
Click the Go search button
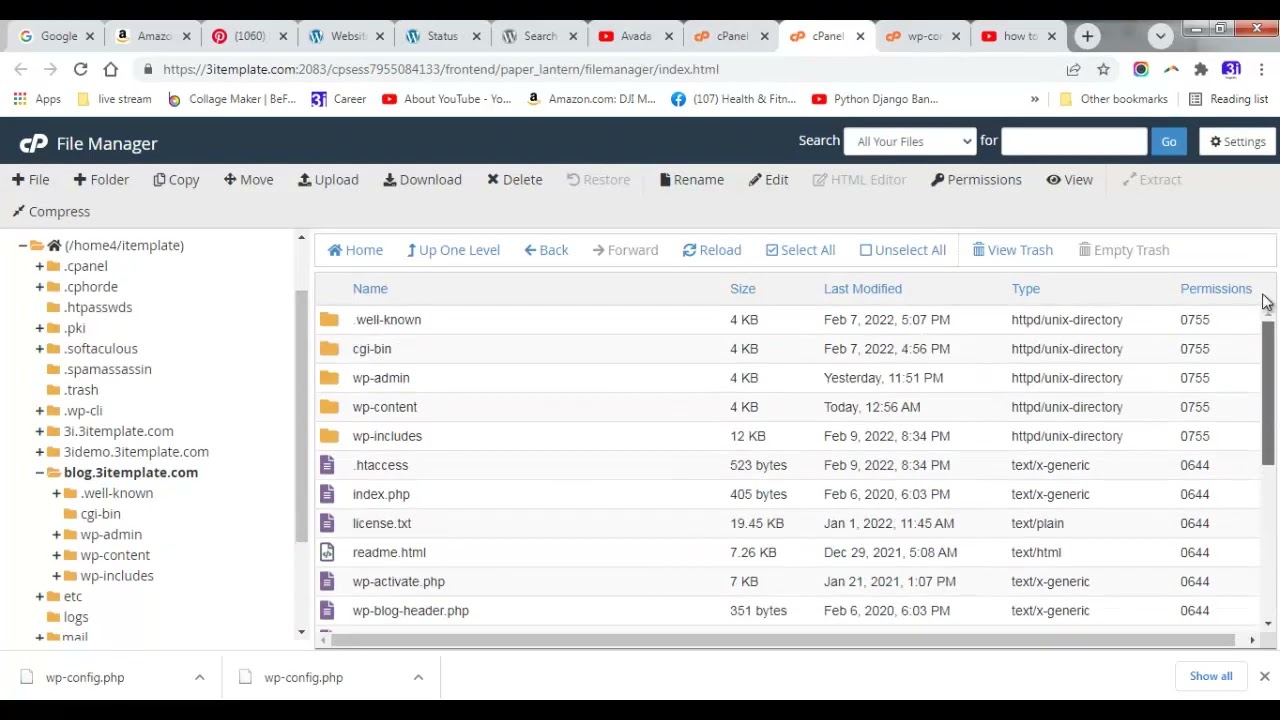(1169, 141)
